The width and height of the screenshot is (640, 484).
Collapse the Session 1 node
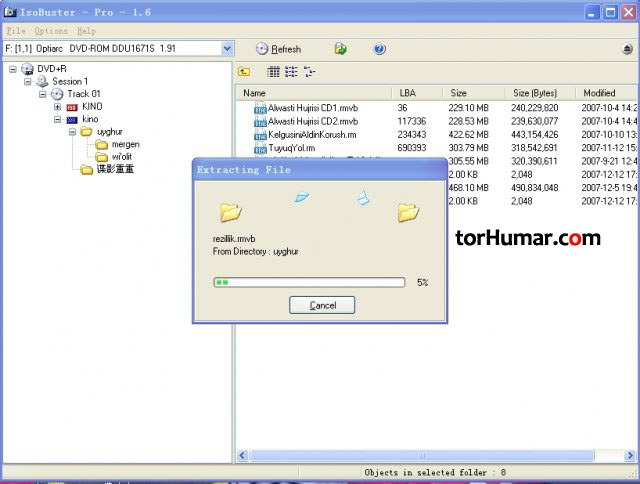(x=28, y=82)
